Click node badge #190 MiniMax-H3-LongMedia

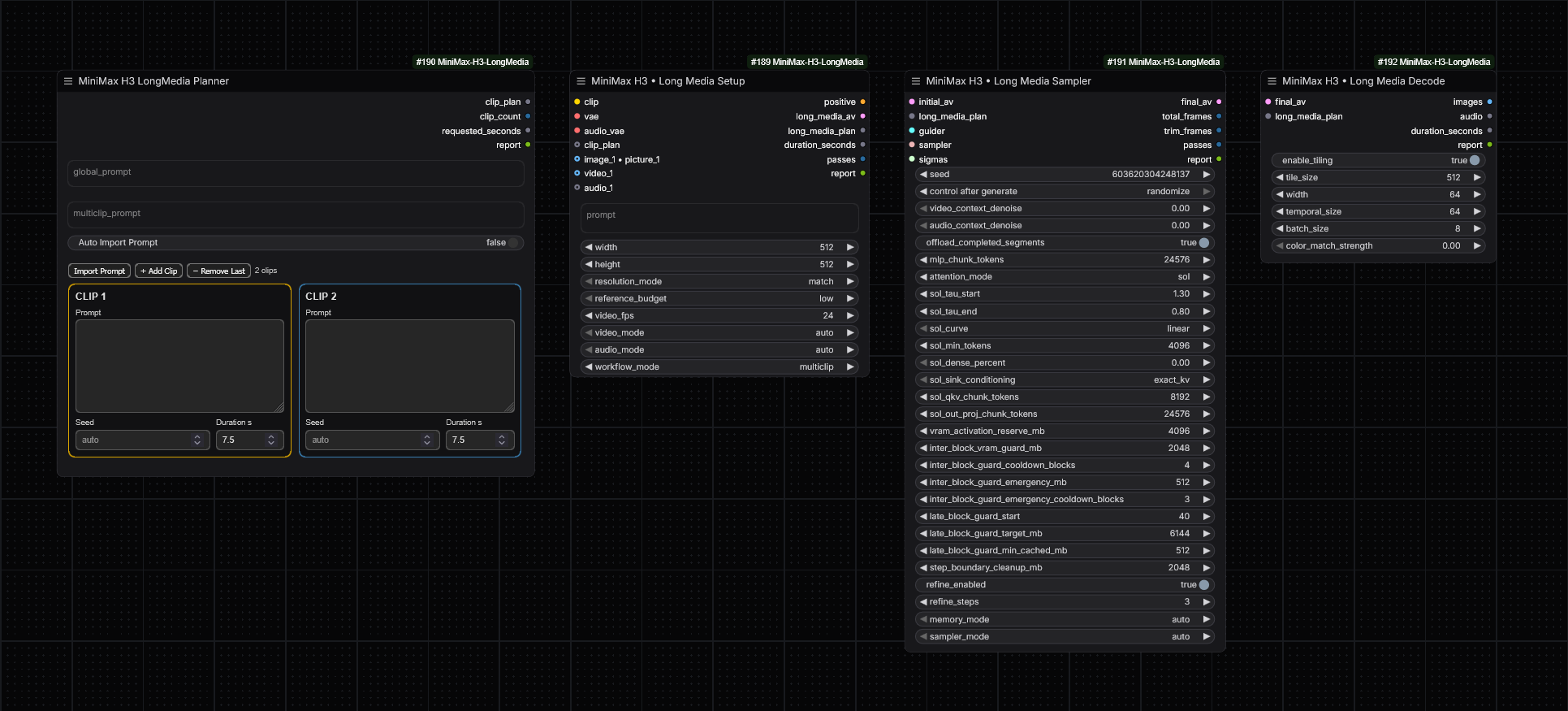(x=473, y=62)
